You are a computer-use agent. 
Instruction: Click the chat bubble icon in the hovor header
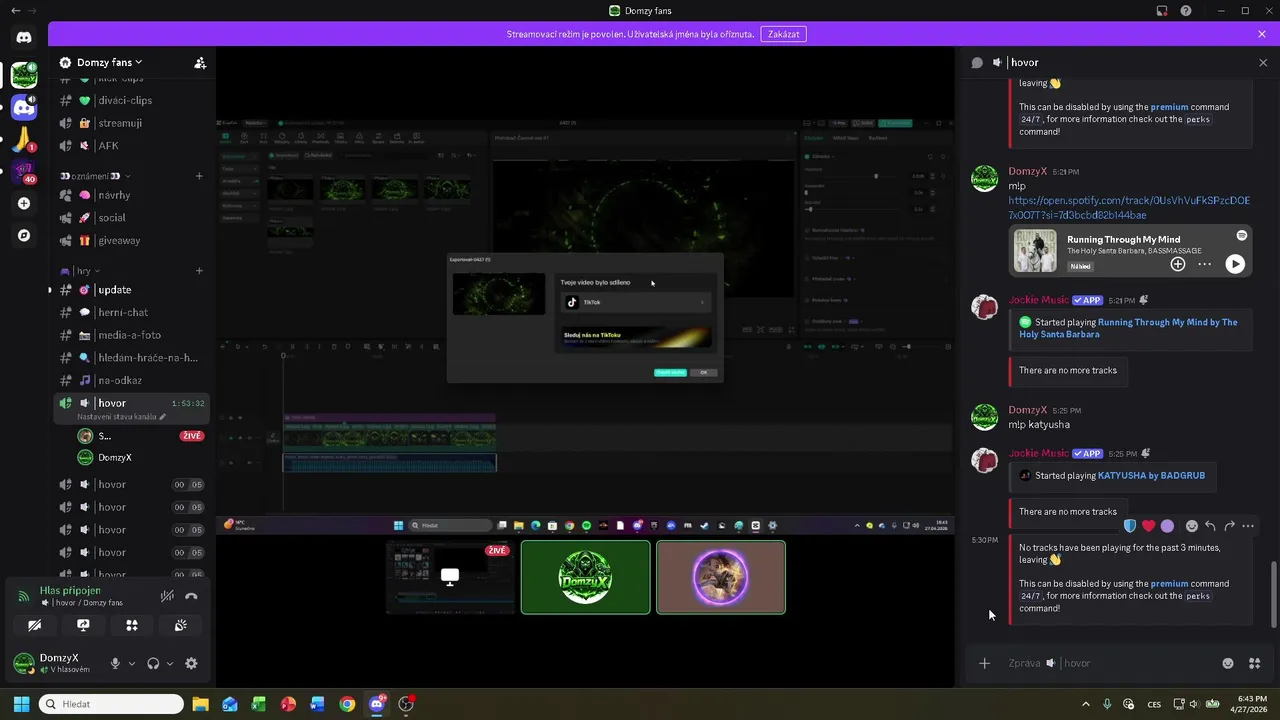[977, 62]
